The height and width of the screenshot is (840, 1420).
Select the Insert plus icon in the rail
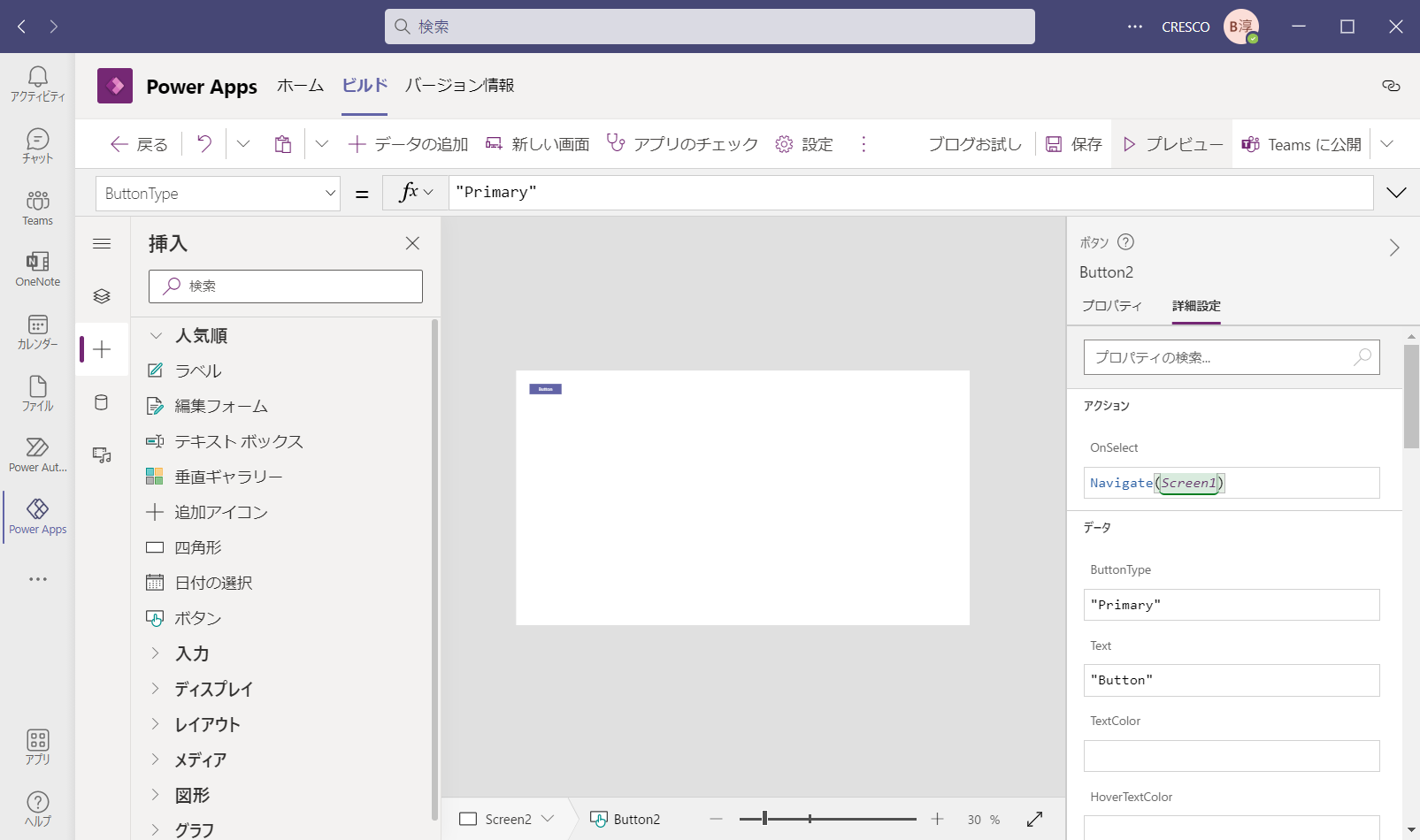pyautogui.click(x=102, y=349)
